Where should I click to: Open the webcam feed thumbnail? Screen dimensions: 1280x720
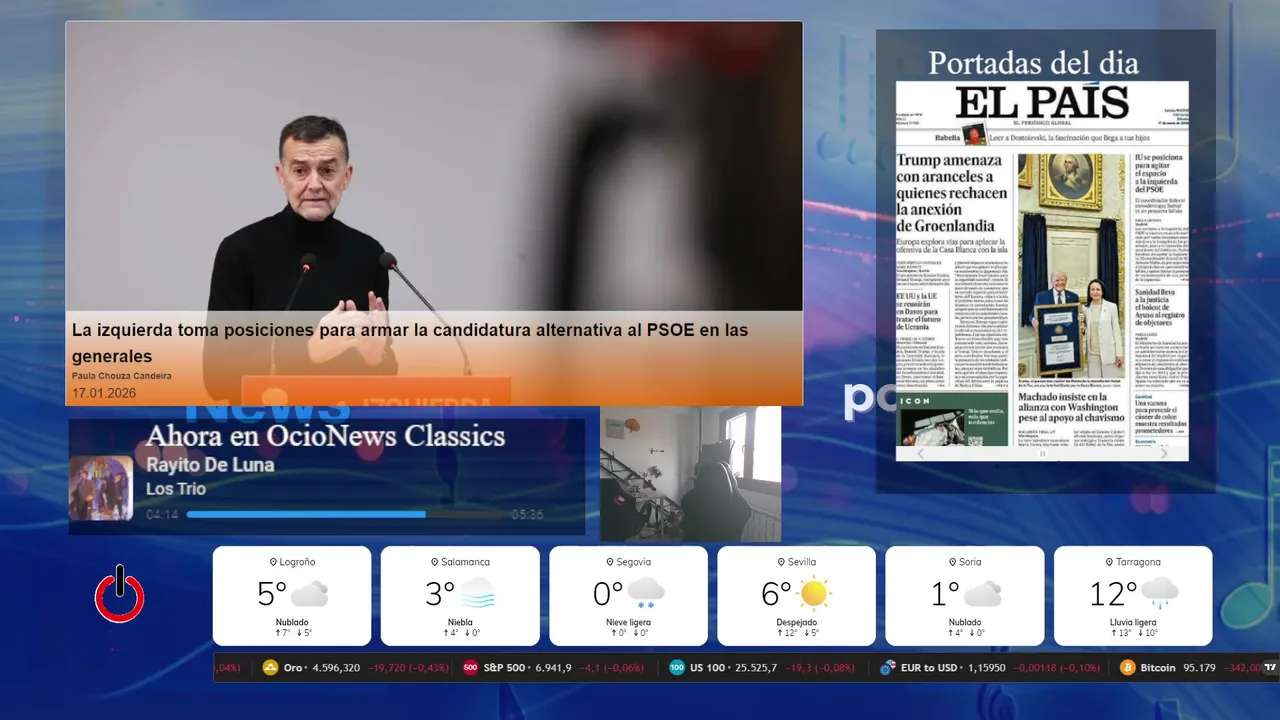point(690,474)
